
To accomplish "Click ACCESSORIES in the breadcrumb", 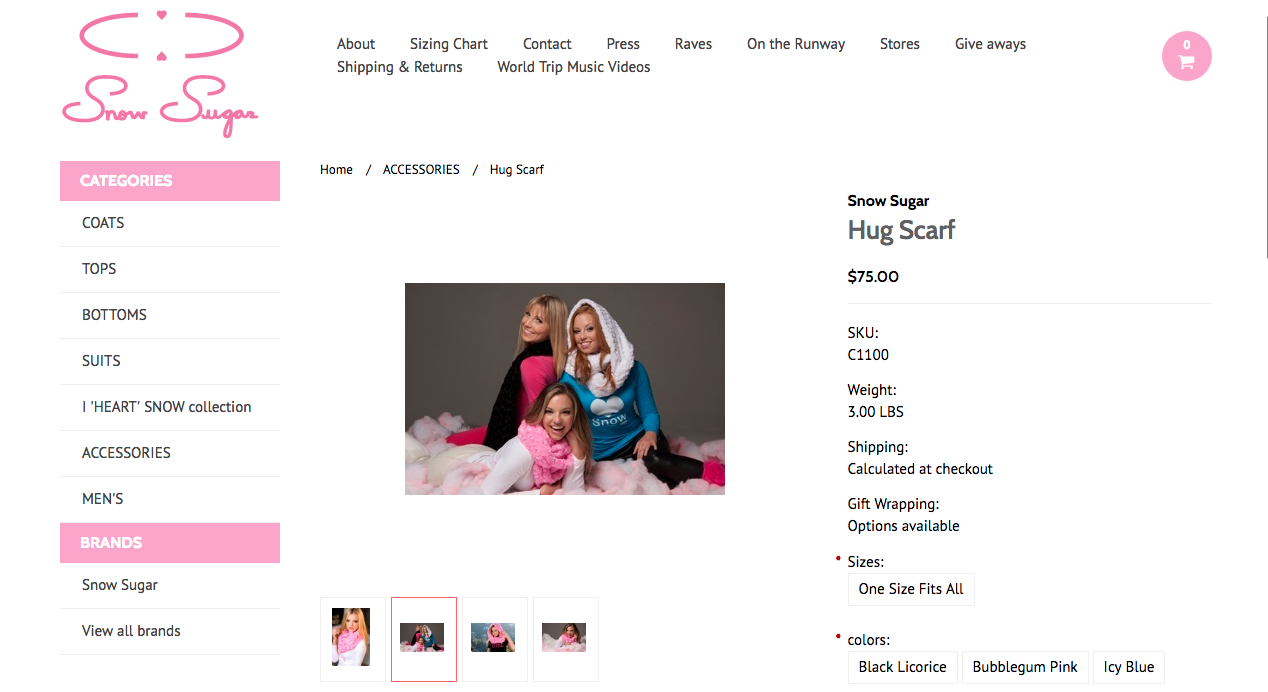I will (x=421, y=170).
